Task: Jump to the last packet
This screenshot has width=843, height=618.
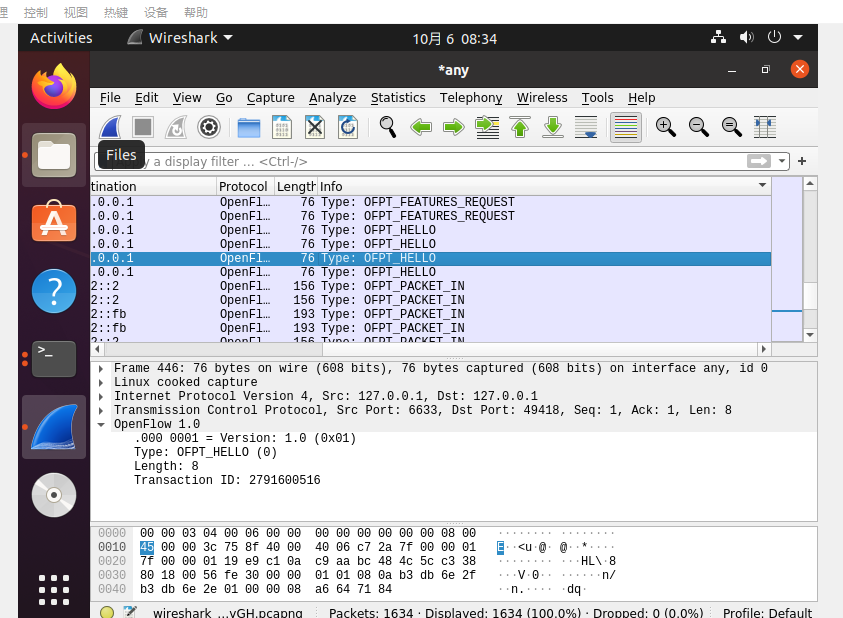Action: (553, 127)
